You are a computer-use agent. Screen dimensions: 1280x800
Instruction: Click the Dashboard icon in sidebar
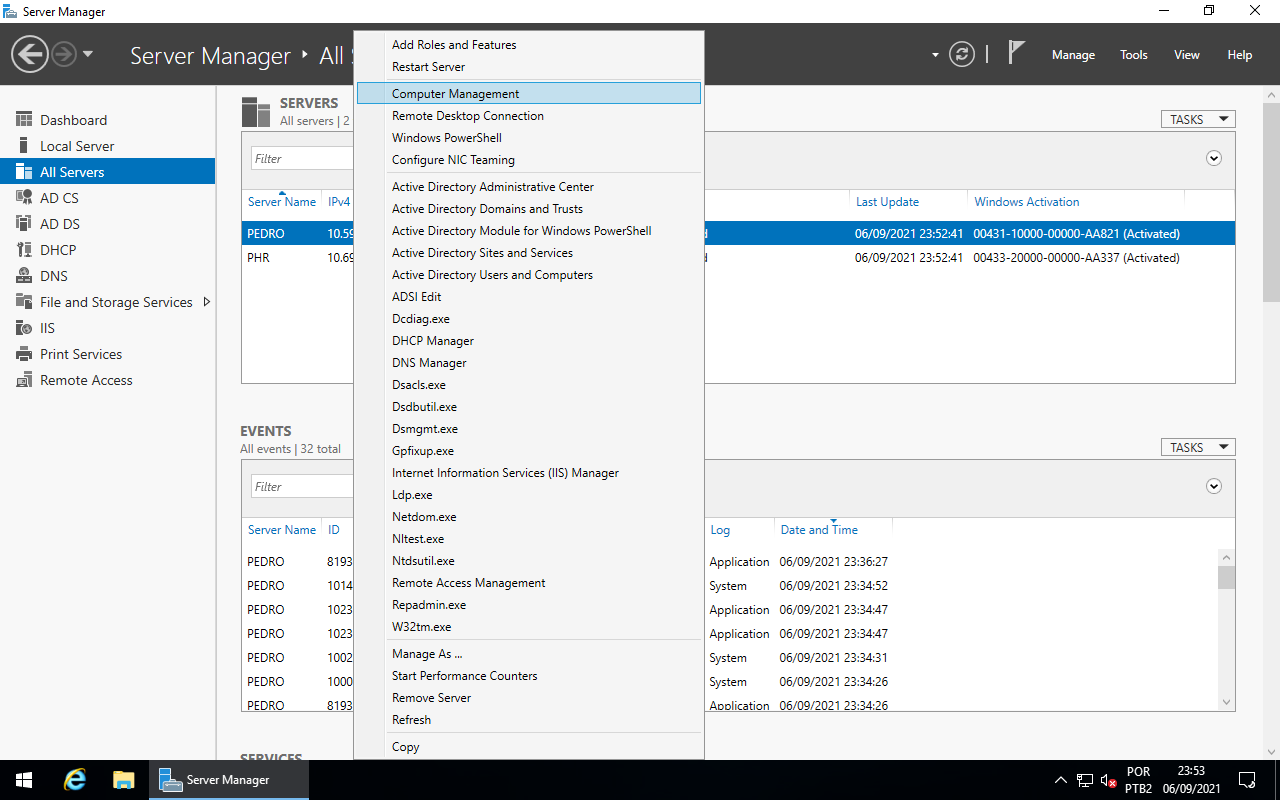tap(24, 120)
